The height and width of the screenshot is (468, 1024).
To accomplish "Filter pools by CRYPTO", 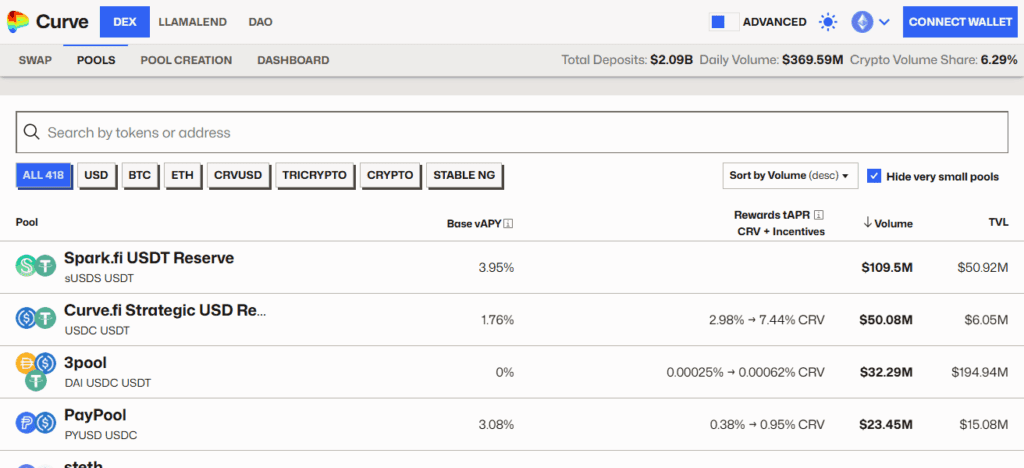I will point(390,176).
